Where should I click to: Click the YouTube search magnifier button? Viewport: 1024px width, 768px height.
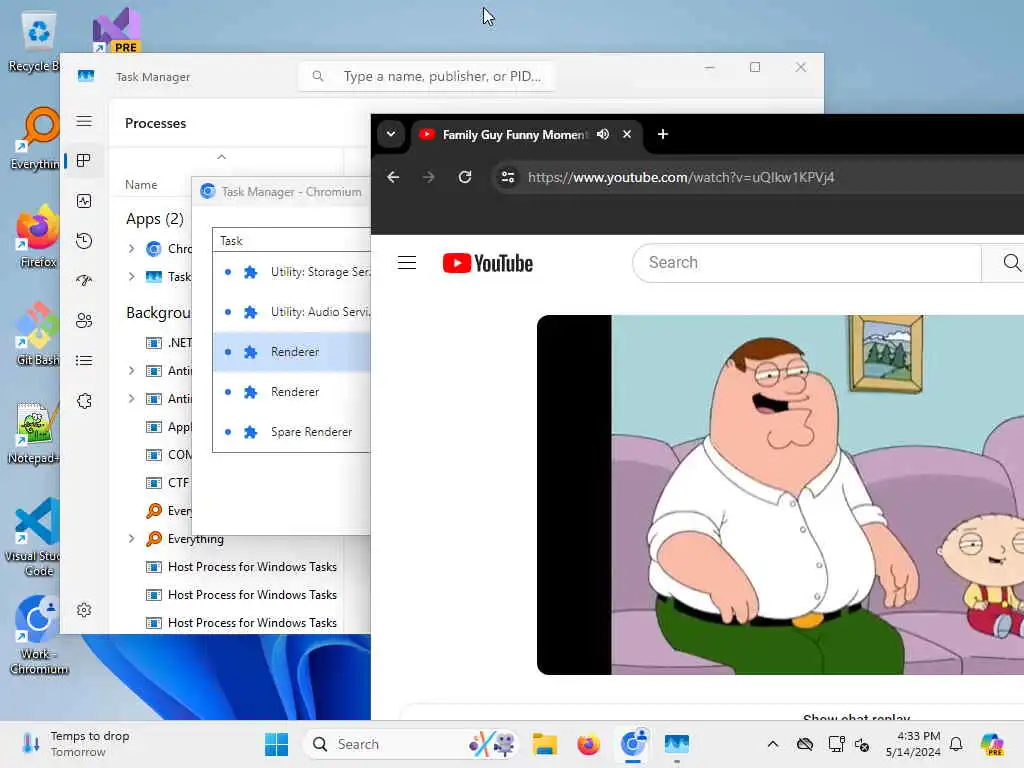coord(1011,263)
